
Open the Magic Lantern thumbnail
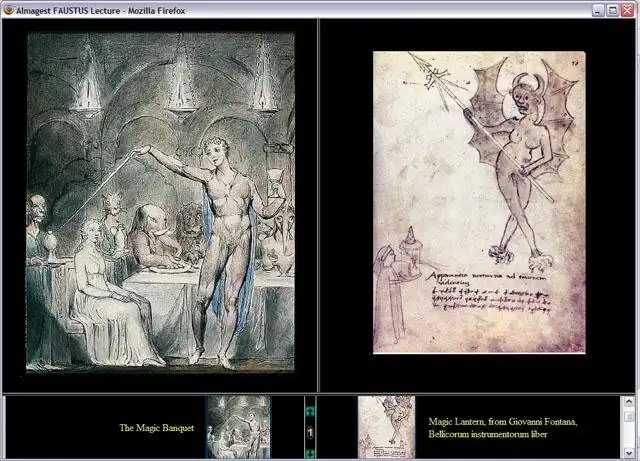tap(387, 427)
